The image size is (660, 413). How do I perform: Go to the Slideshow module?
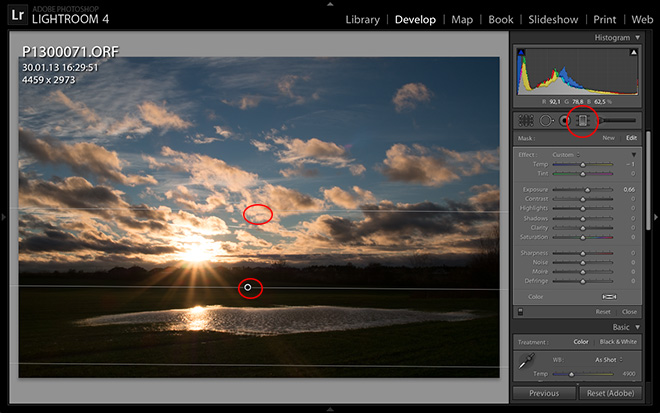[x=553, y=20]
